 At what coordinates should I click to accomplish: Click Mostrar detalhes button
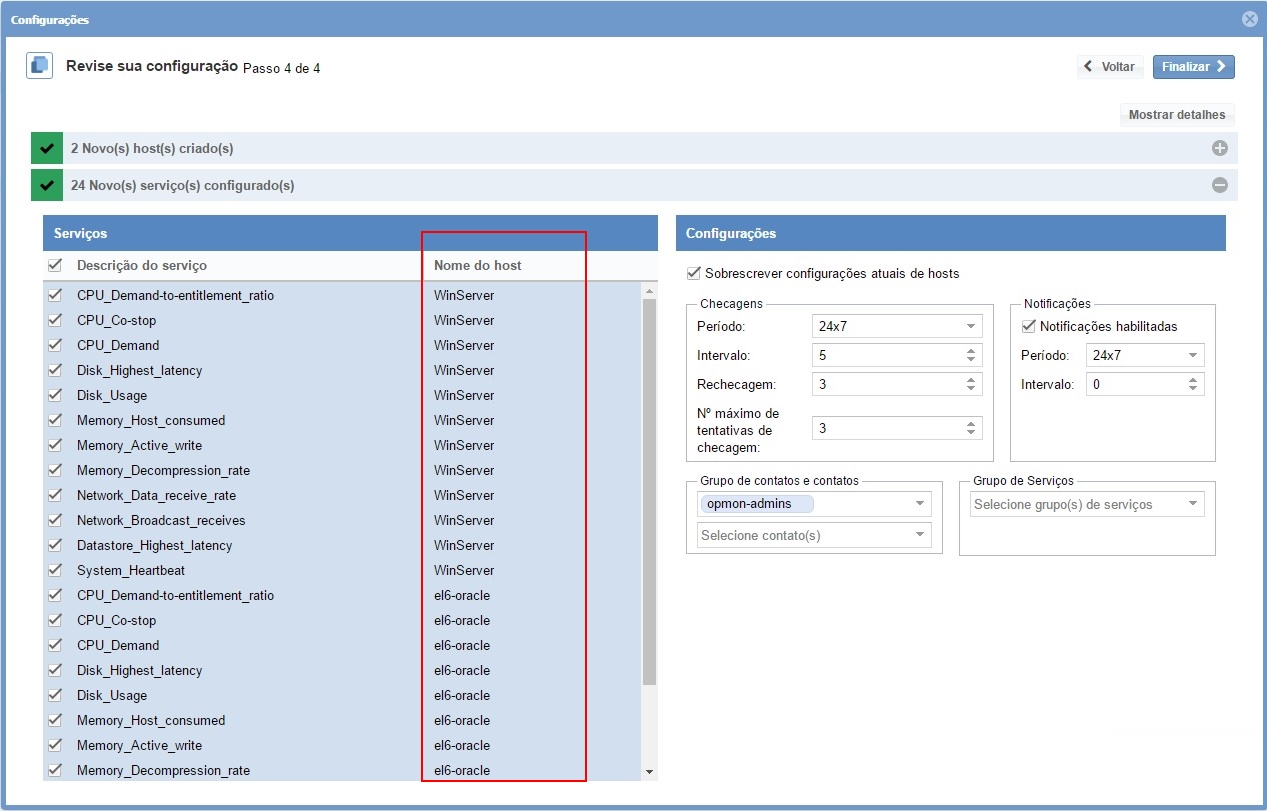pos(1177,115)
